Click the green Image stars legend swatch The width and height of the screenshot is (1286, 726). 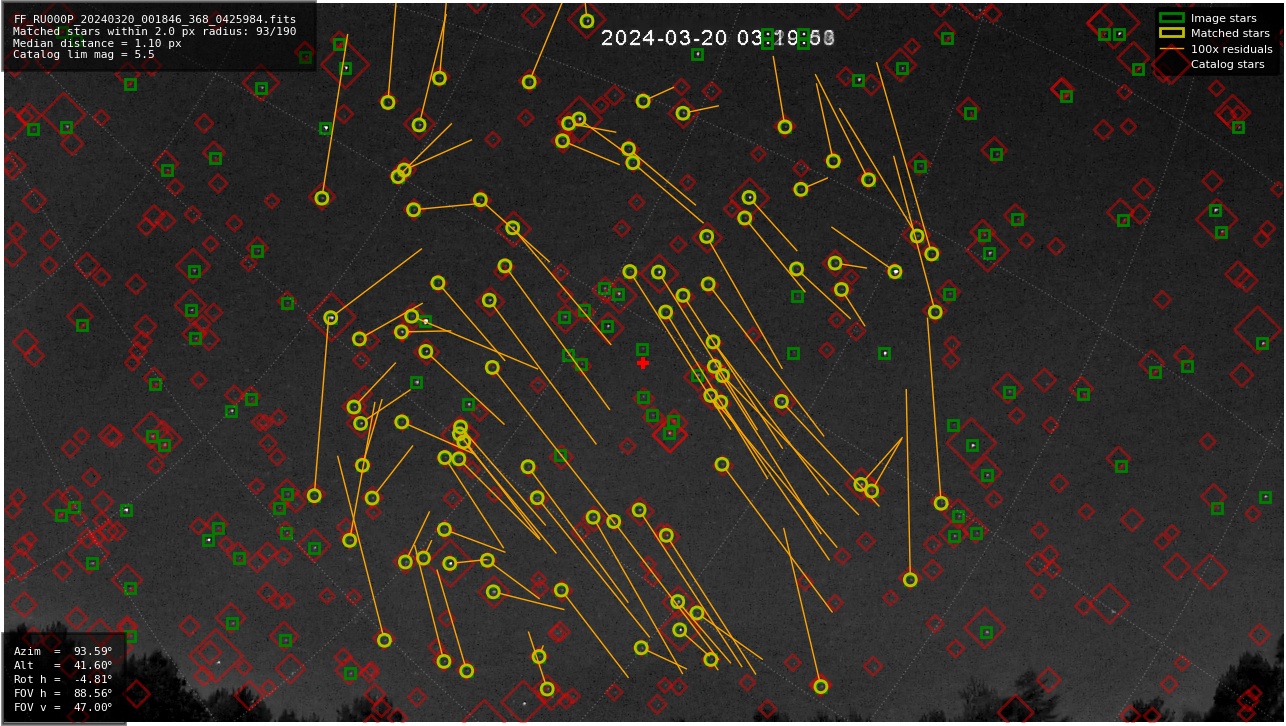point(1171,18)
